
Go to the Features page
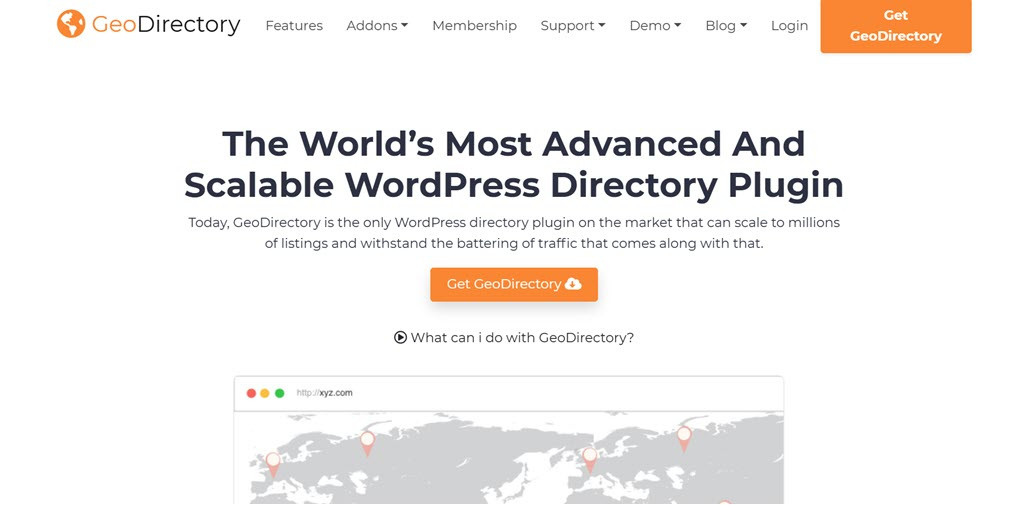294,26
